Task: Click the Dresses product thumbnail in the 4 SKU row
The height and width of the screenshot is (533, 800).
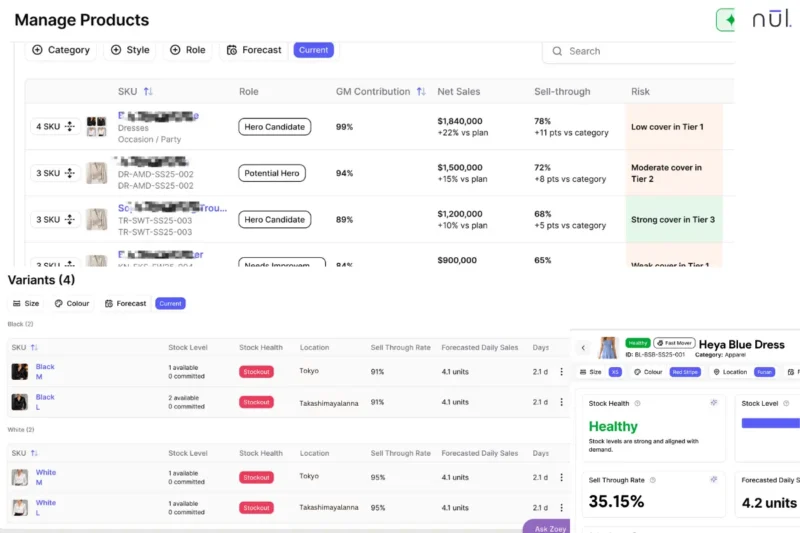Action: [96, 126]
